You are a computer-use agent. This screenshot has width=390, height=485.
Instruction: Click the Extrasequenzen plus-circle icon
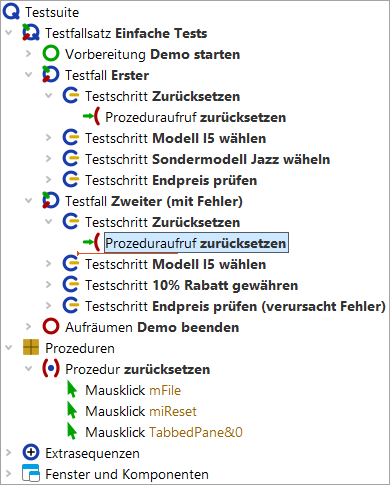(31, 453)
